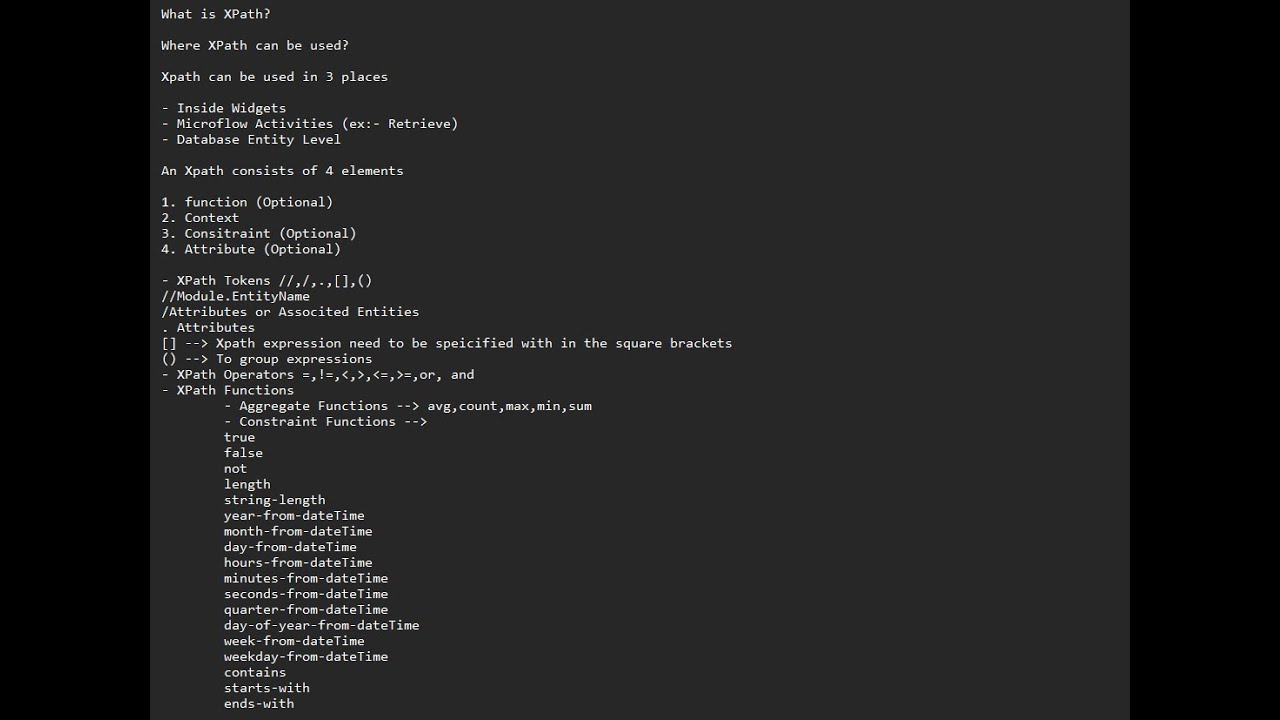Click the "string-length" function name
Screen dimensions: 1280x720
click(275, 500)
